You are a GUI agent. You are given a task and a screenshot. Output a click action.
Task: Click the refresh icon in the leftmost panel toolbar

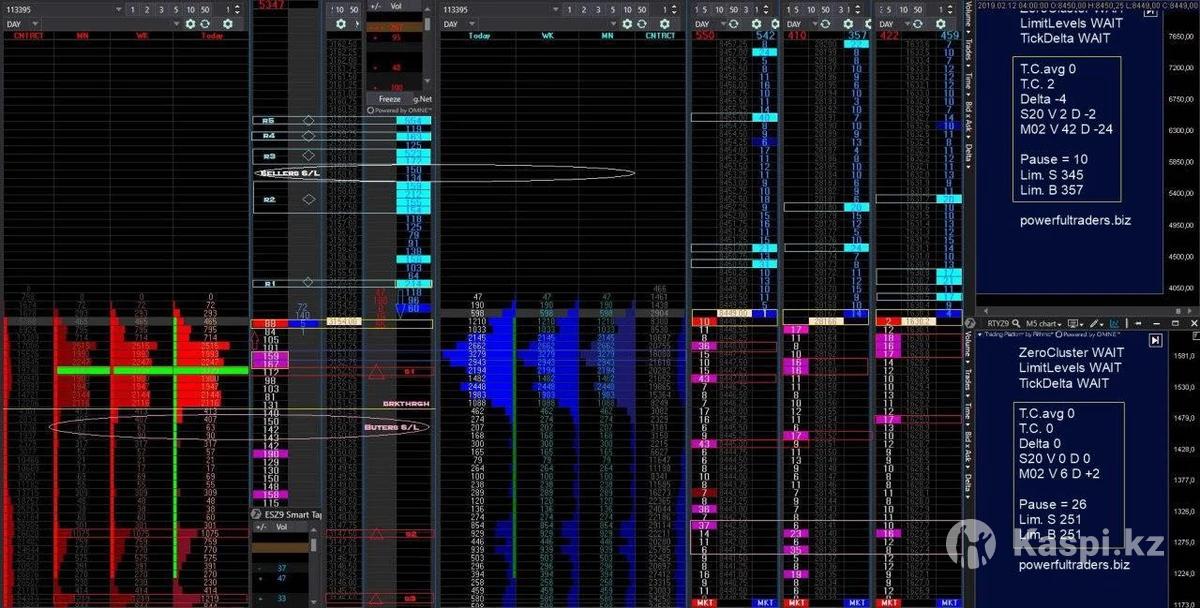click(204, 23)
